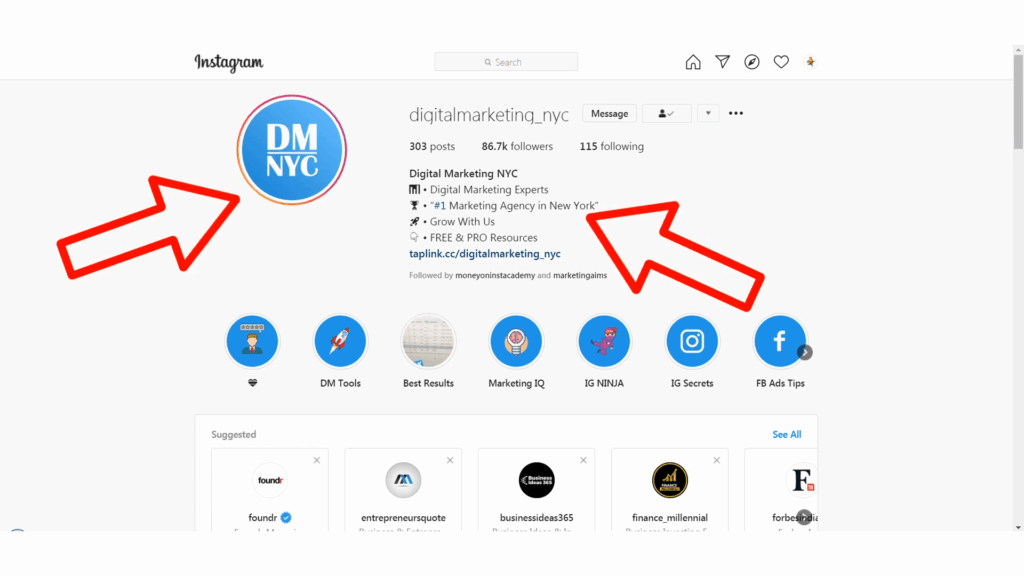Open the Instagram home feed icon
1024x576 pixels.
pos(693,62)
